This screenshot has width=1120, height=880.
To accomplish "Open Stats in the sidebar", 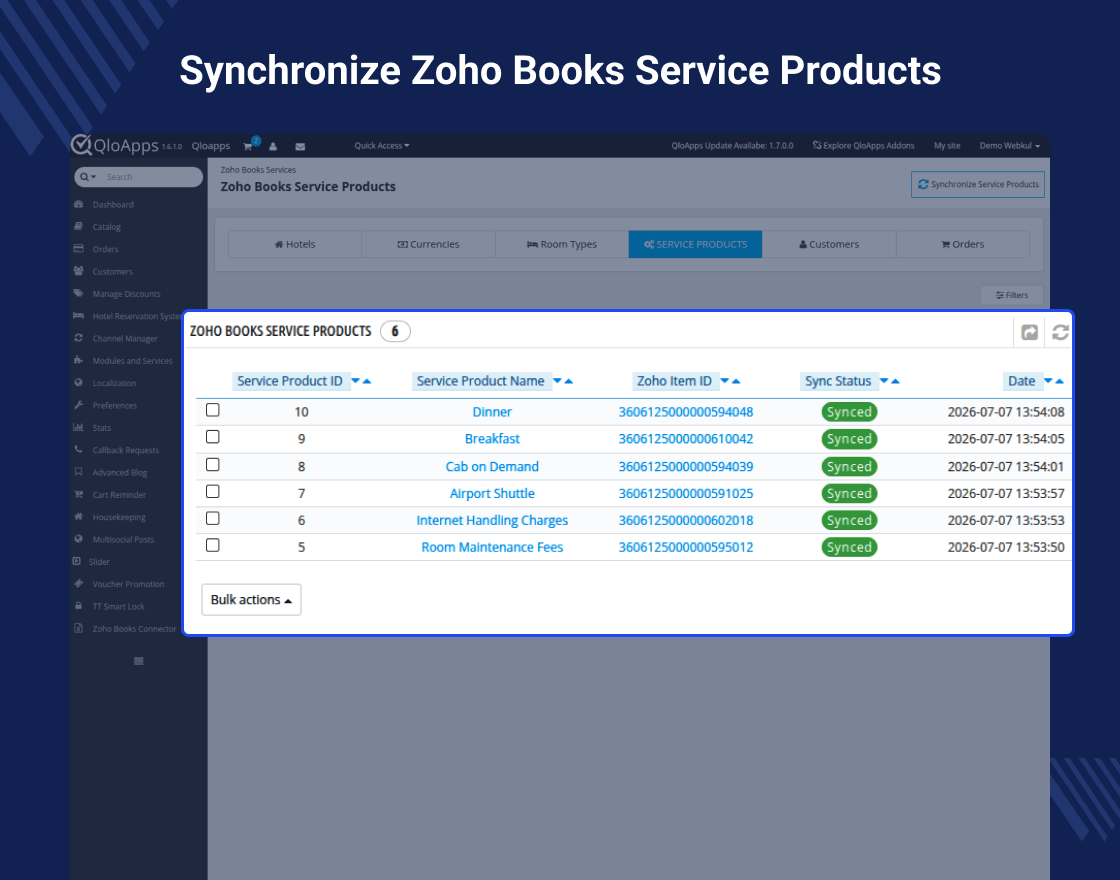I will pos(101,428).
